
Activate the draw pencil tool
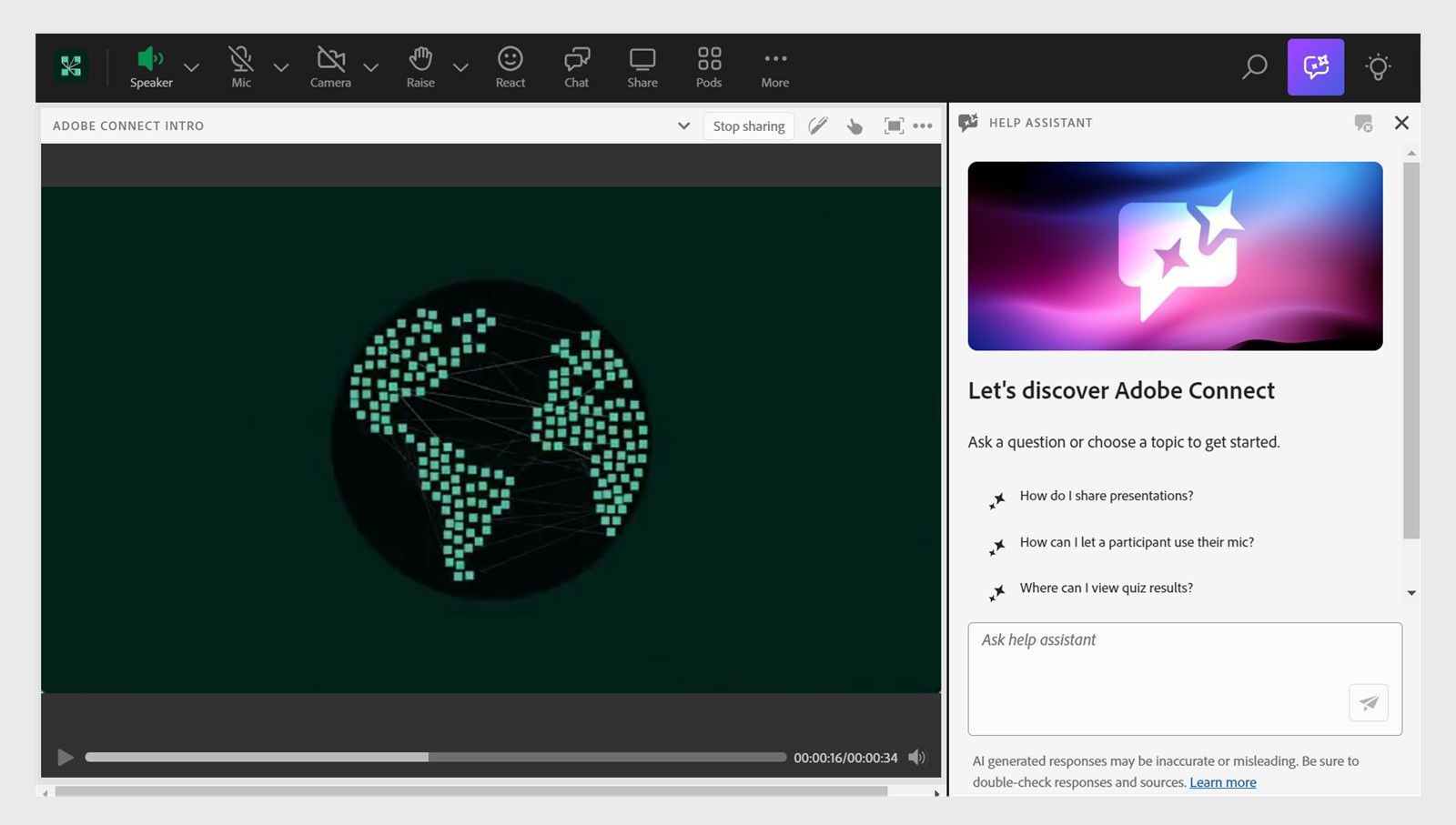click(x=818, y=126)
